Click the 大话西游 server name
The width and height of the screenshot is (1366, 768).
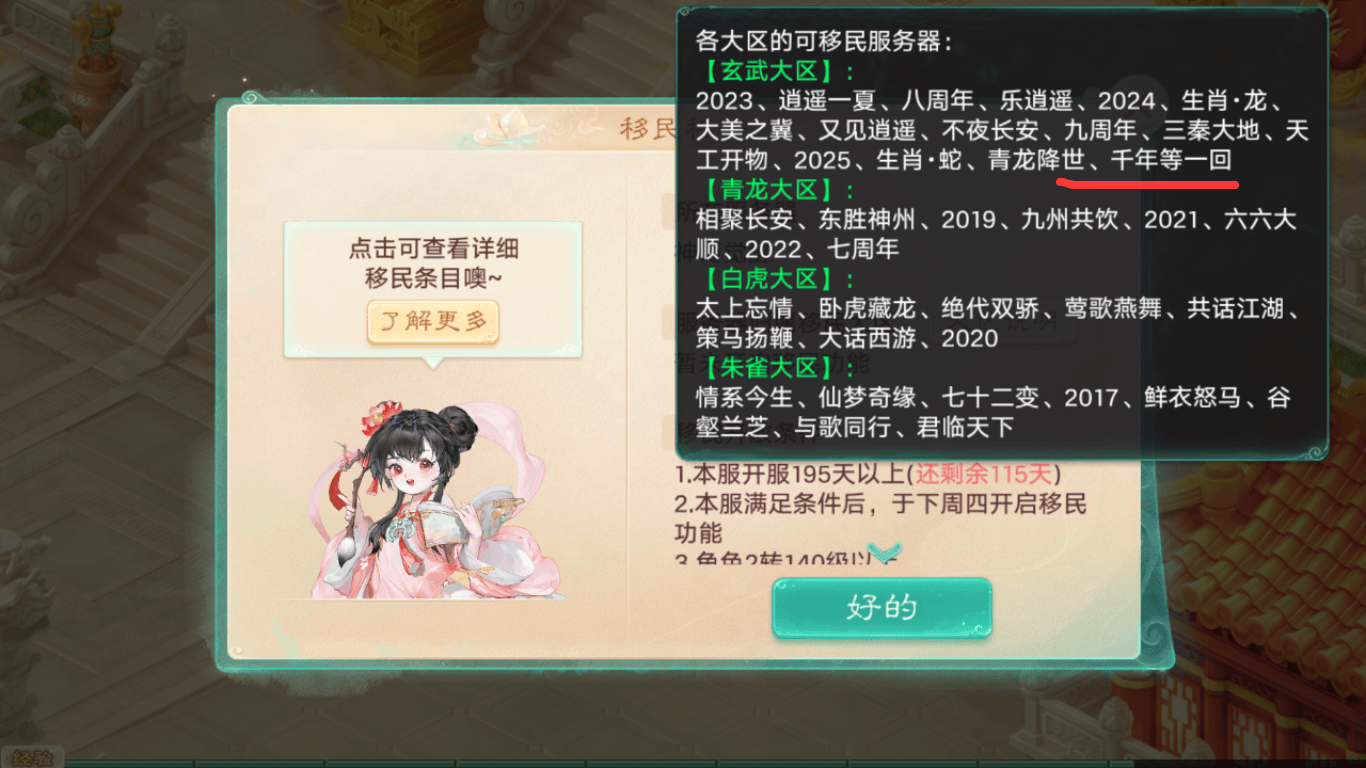pos(868,338)
